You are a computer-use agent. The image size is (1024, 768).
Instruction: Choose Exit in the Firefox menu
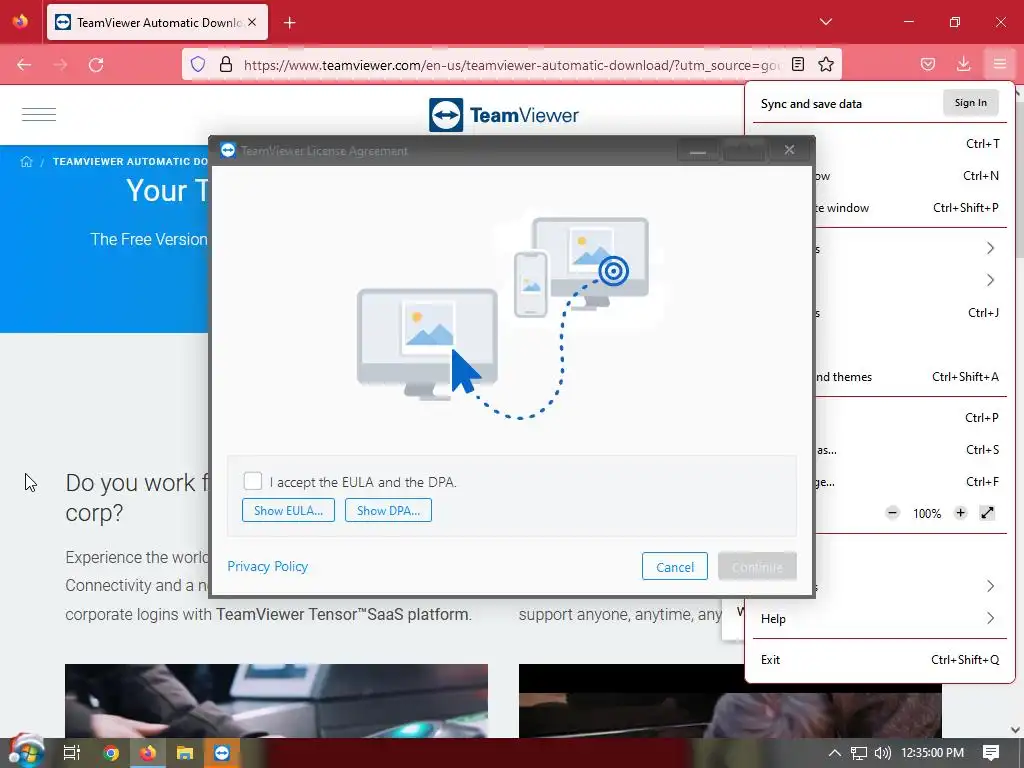(879, 660)
